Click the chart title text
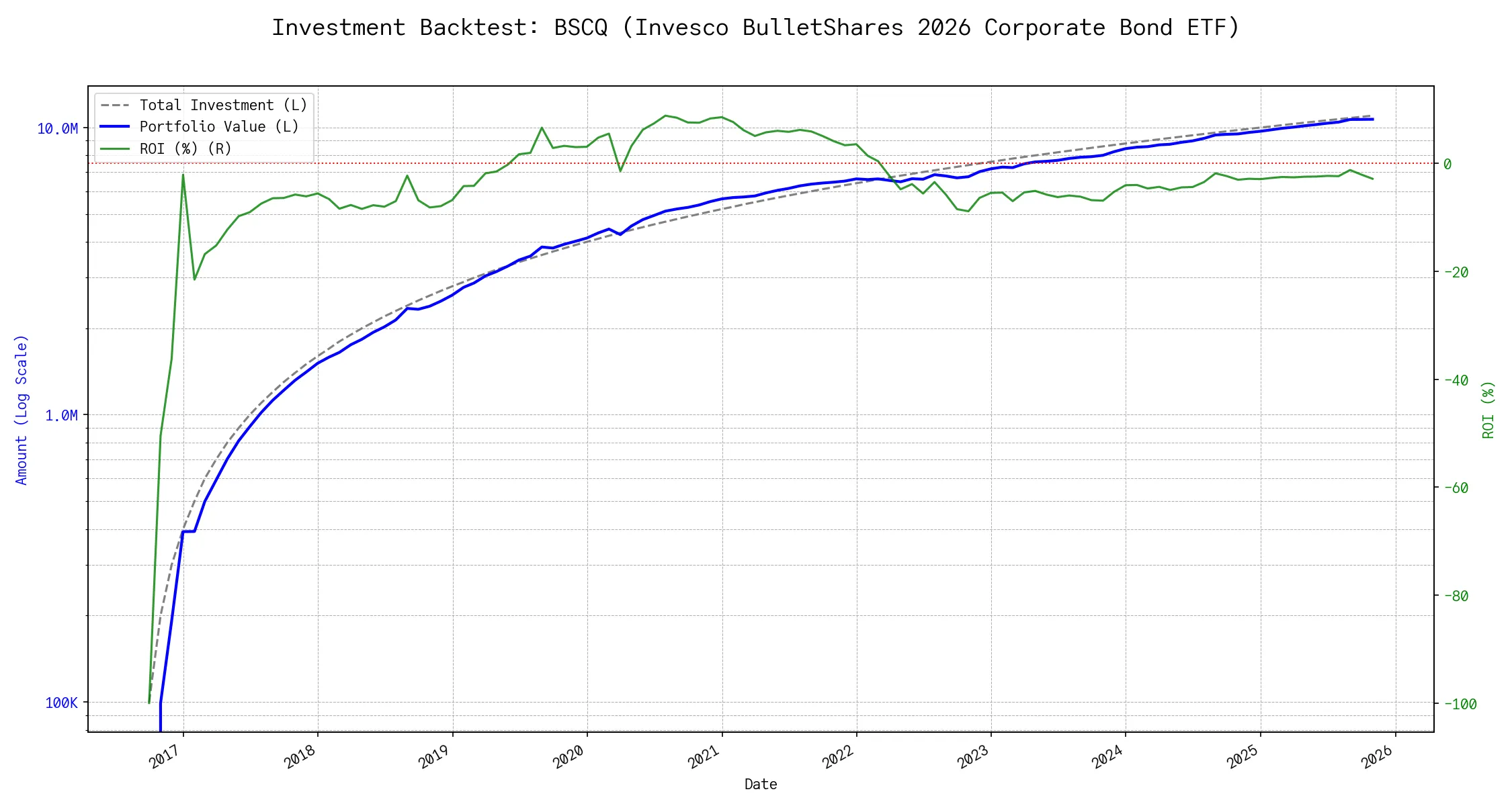 755,28
